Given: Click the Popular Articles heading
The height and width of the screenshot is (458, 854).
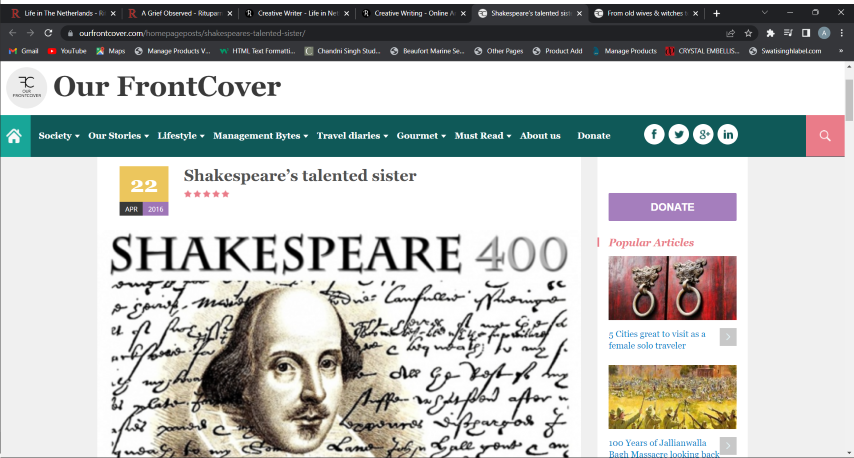Looking at the screenshot, I should point(651,242).
